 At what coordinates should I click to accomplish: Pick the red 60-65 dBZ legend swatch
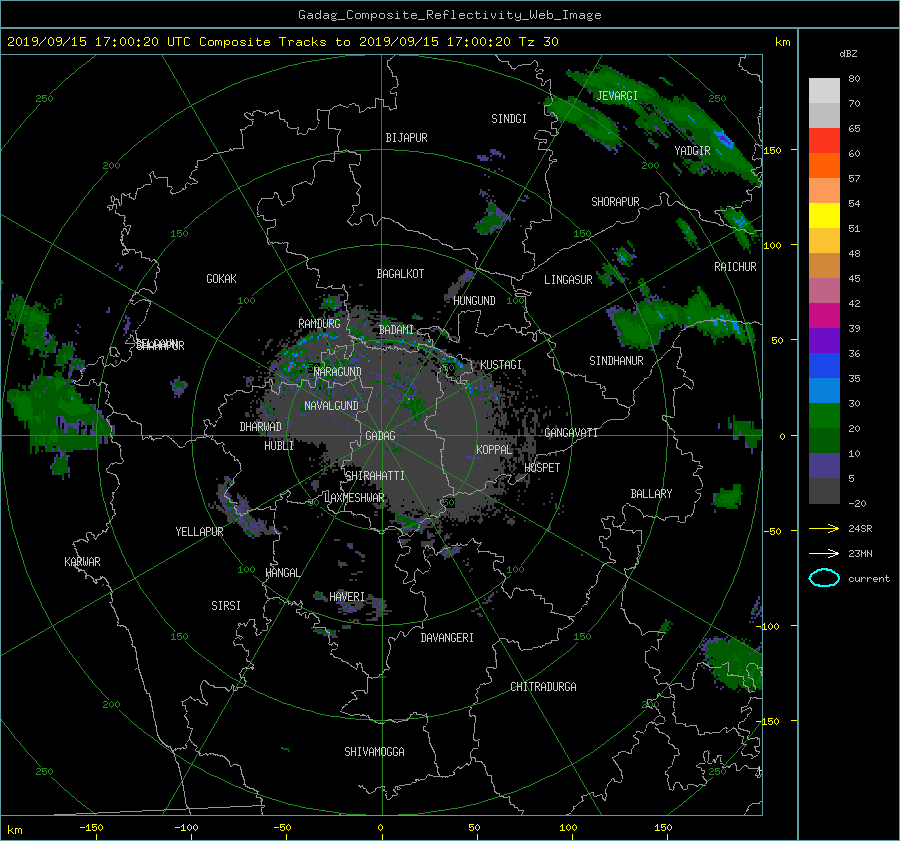click(x=824, y=141)
